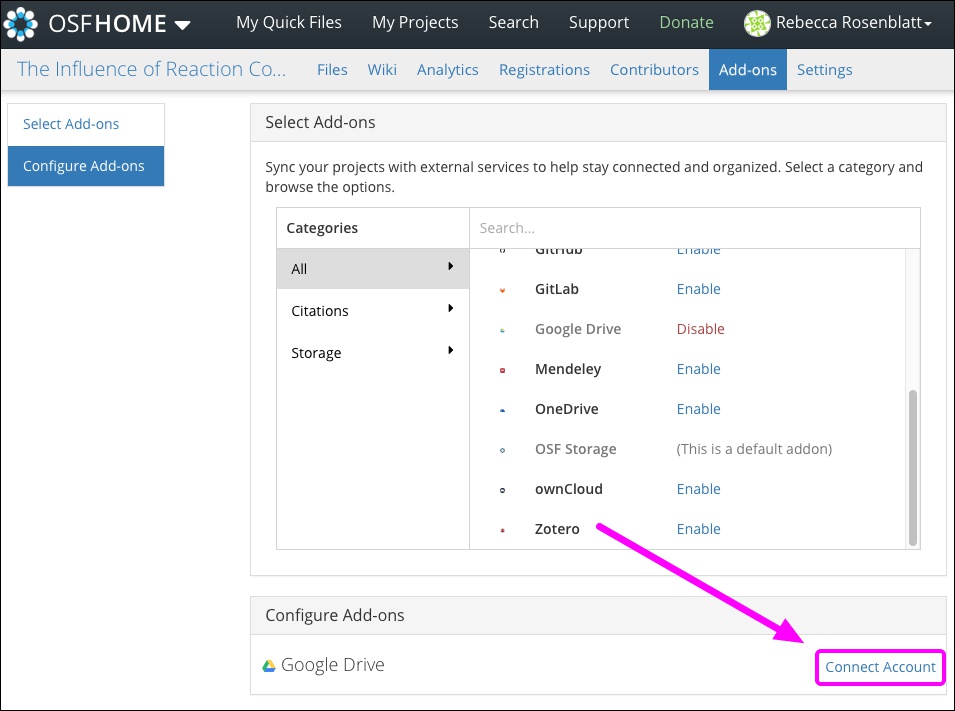Click the OSF logo icon
This screenshot has height=711, width=955.
(20, 24)
